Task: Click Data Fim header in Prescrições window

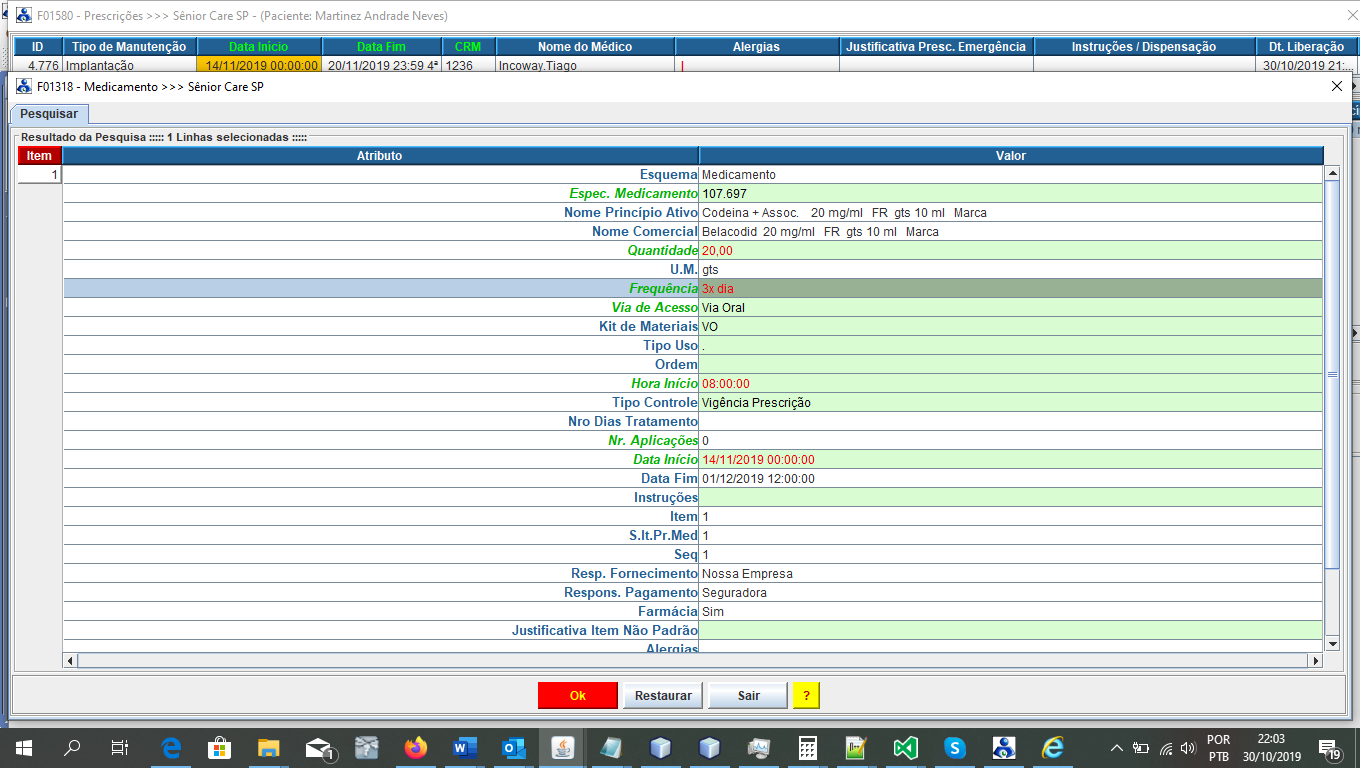Action: pos(381,47)
